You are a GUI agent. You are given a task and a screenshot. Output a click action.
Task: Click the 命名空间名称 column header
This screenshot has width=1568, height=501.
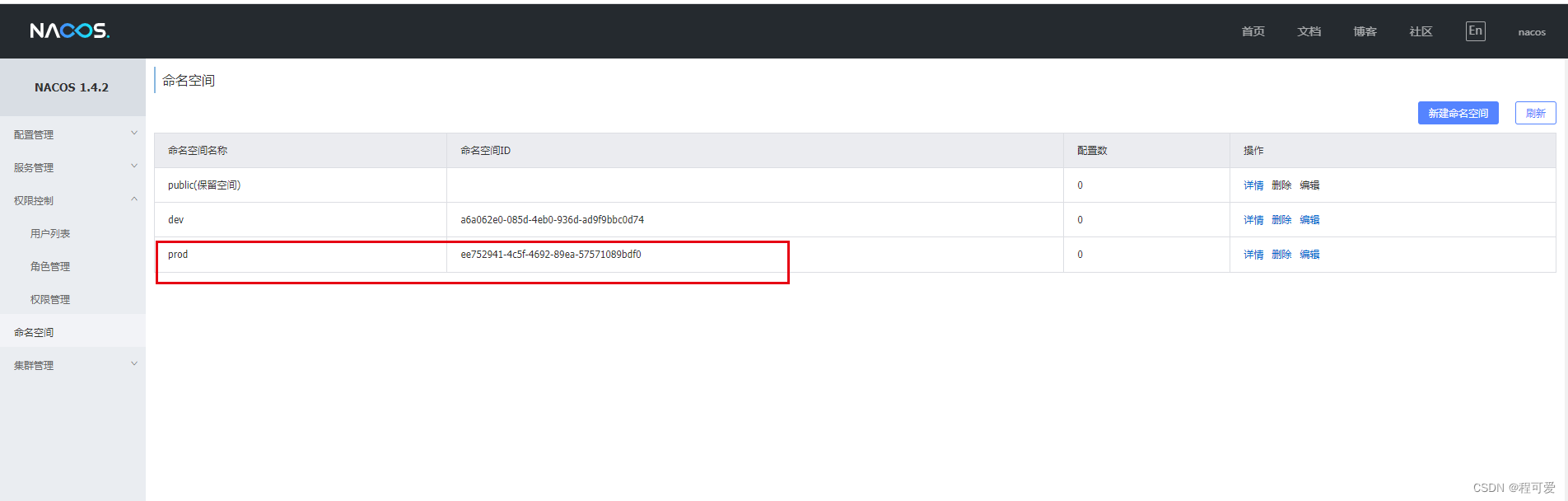coord(198,151)
